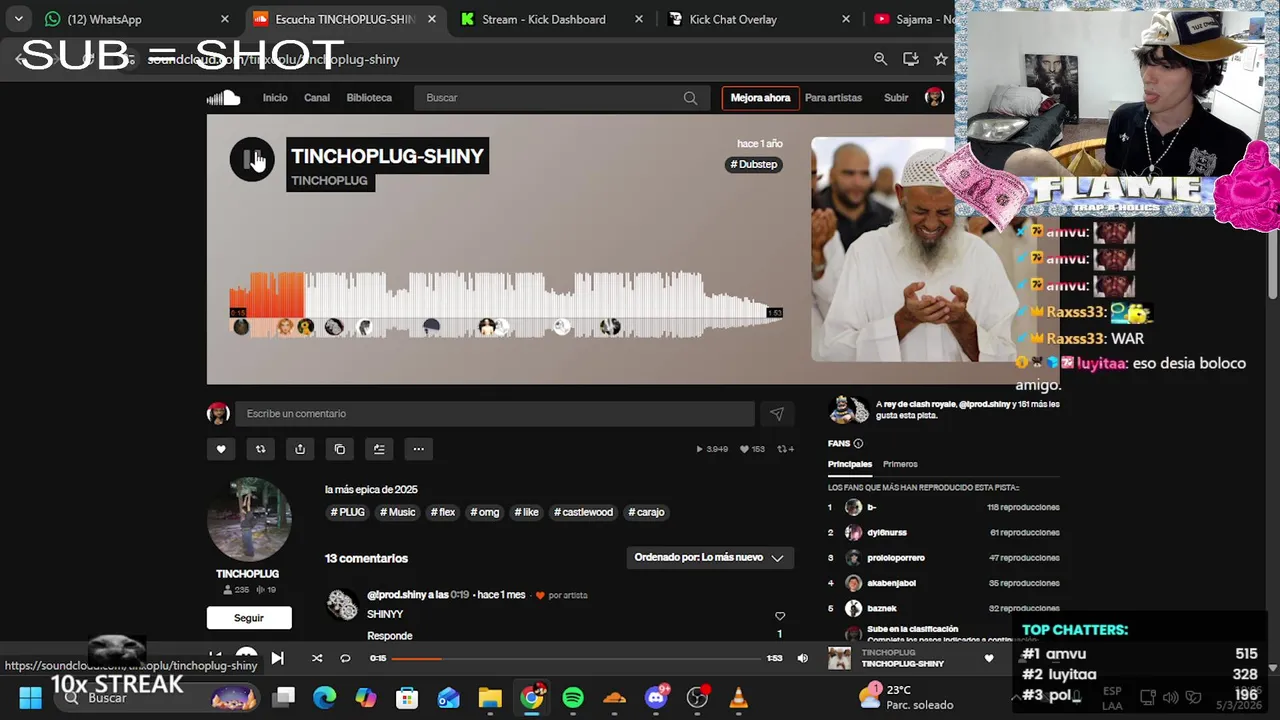Select the Principales fans tab
This screenshot has height=720, width=1280.
pos(850,464)
